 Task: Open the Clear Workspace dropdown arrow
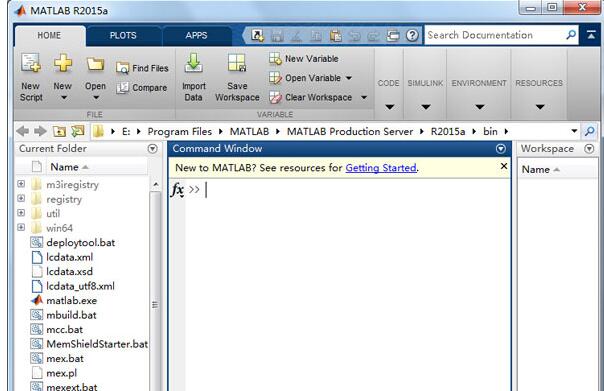click(364, 97)
